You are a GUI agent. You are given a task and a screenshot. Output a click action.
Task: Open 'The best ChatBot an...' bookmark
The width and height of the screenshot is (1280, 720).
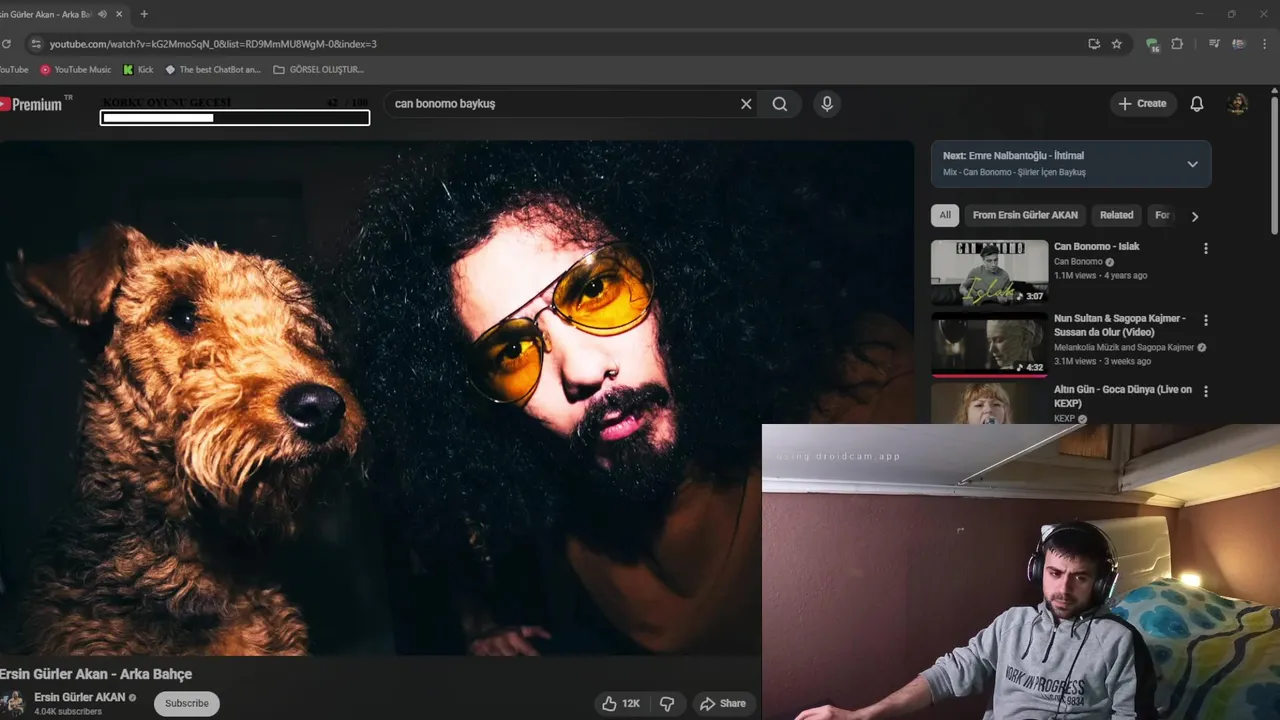[x=213, y=70]
